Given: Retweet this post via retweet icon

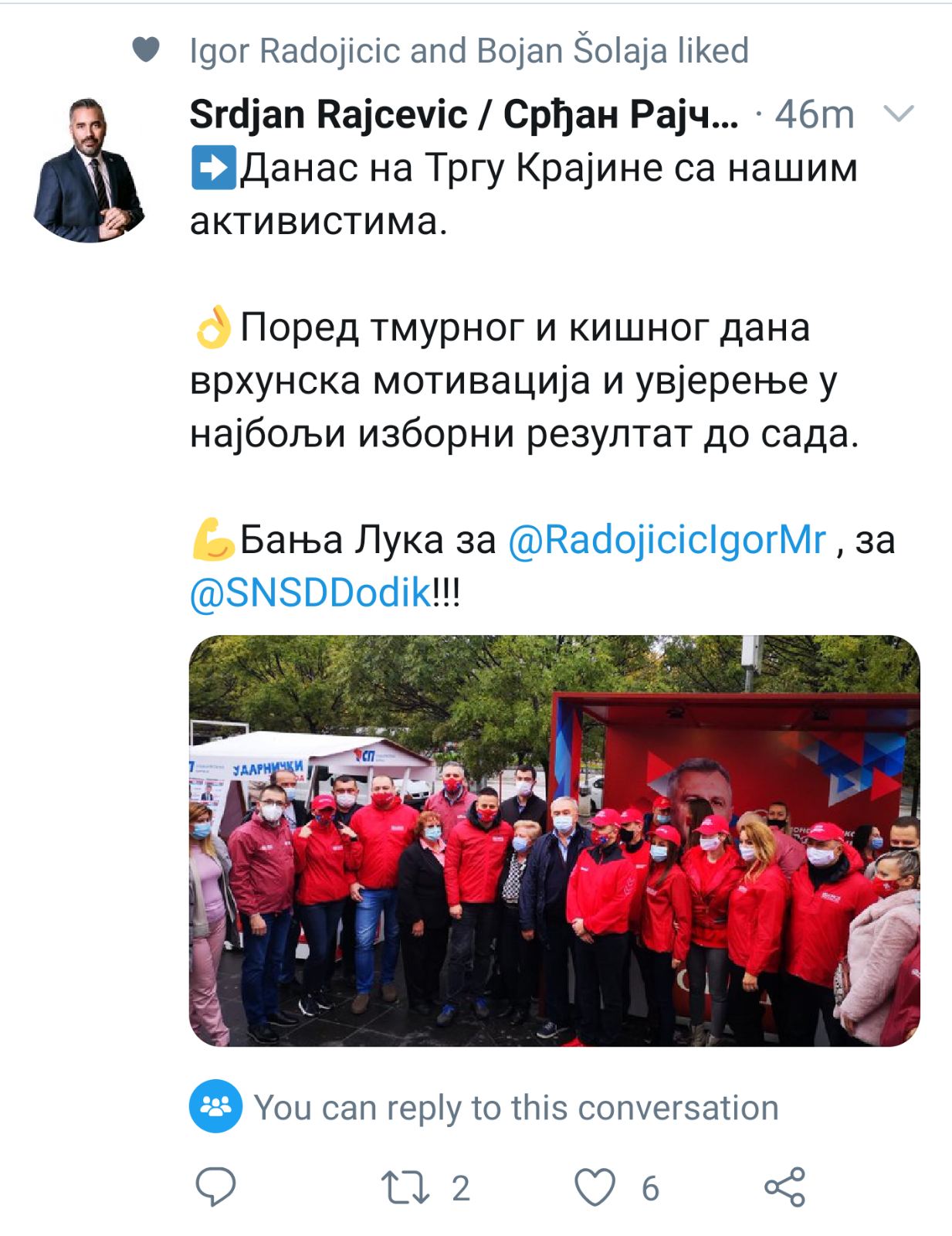Looking at the screenshot, I should coord(405,1188).
